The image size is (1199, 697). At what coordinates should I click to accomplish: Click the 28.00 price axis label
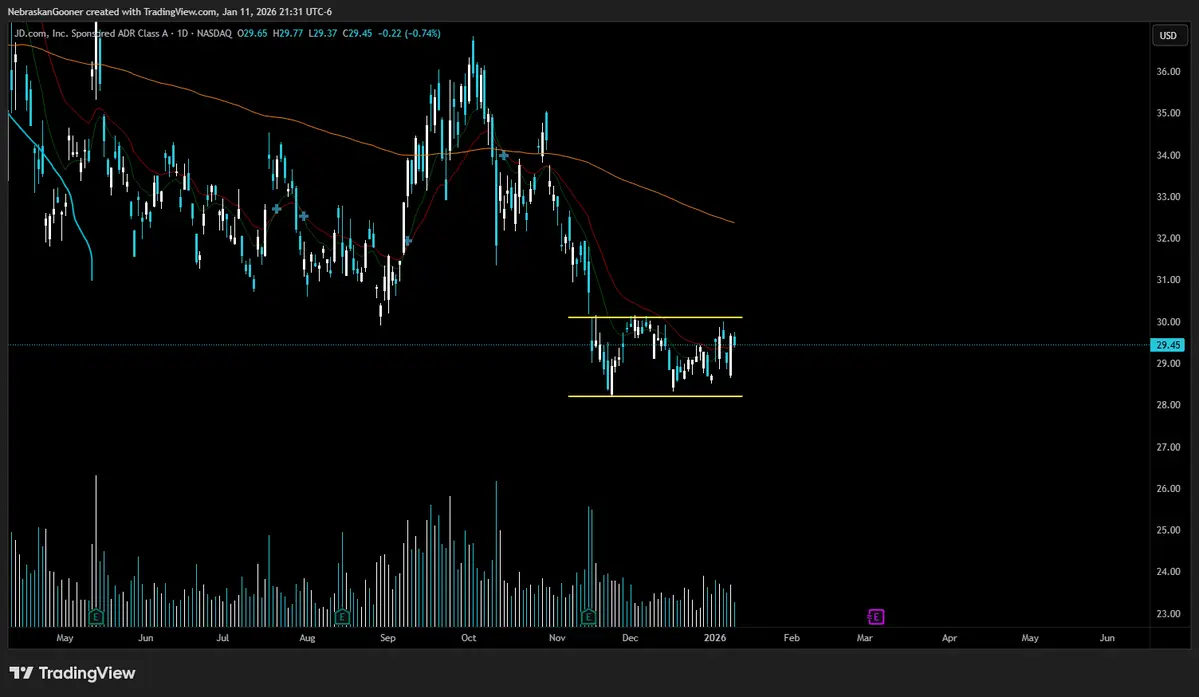pos(1168,405)
